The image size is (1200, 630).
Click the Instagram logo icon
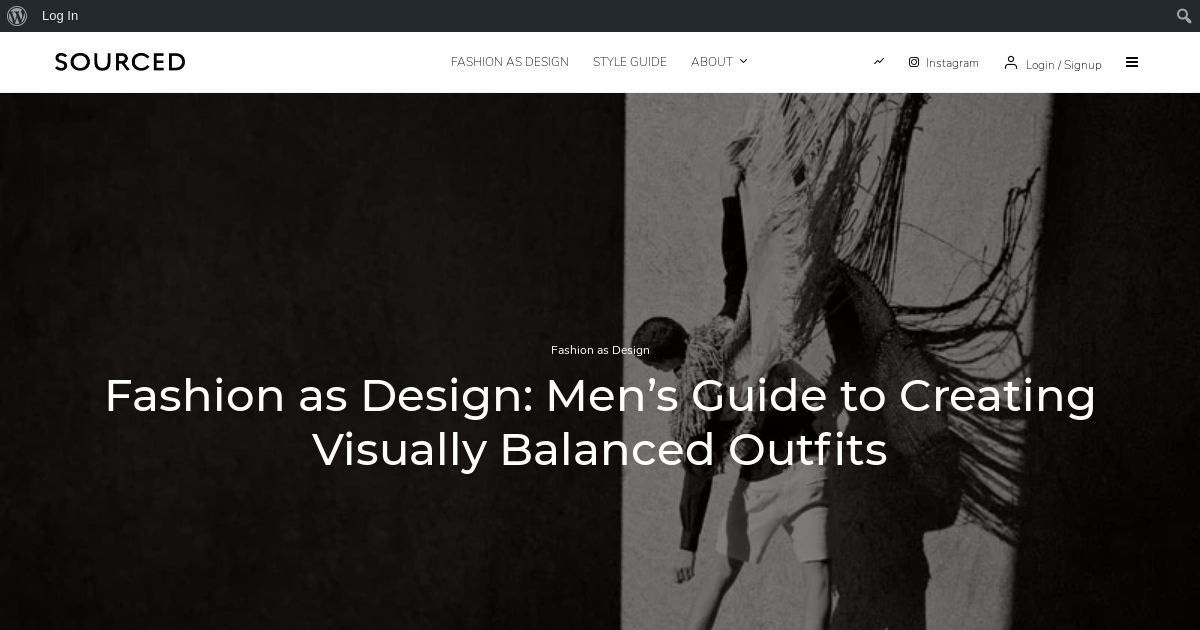coord(914,62)
